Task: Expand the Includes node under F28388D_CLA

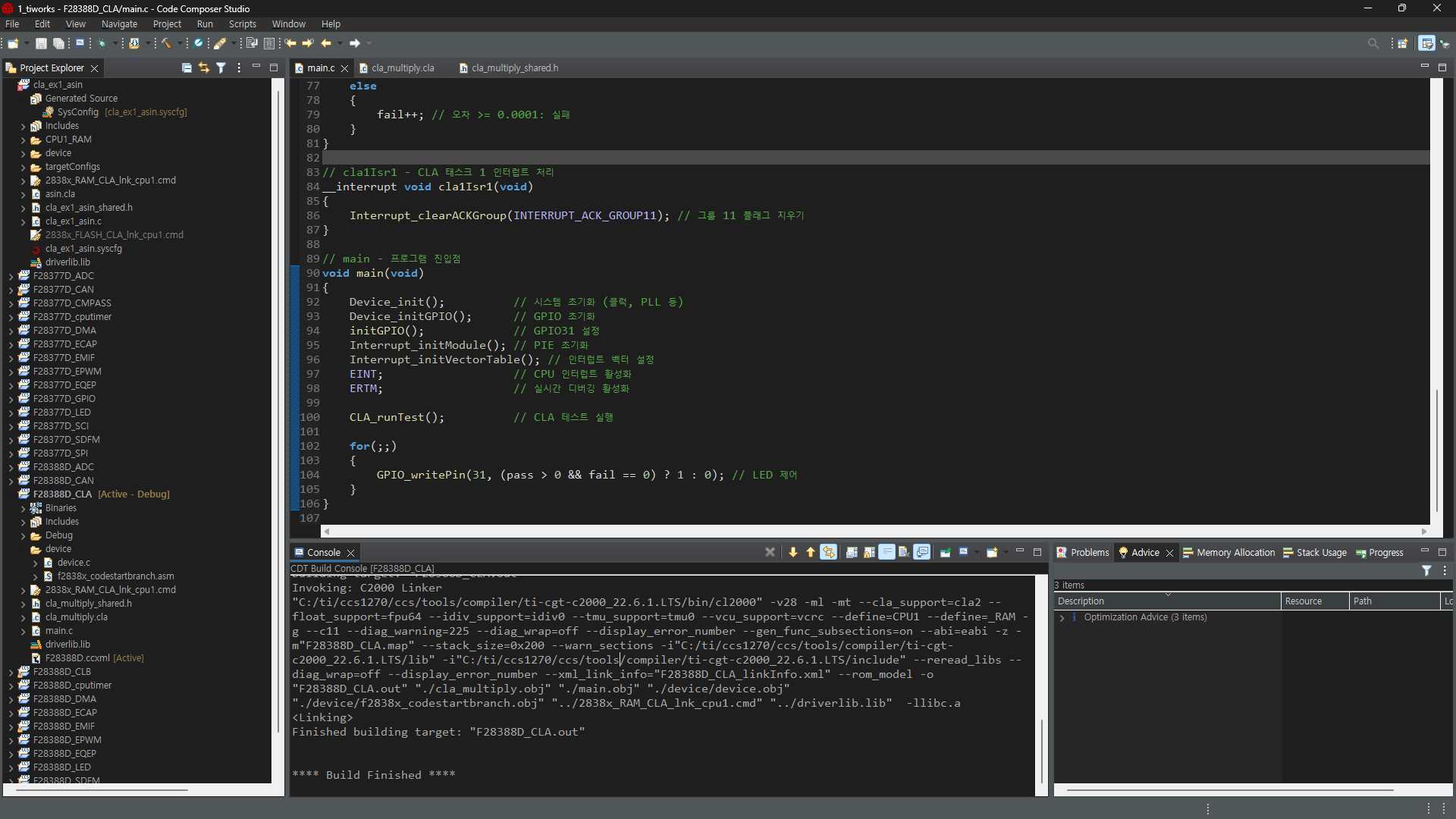Action: (24, 522)
